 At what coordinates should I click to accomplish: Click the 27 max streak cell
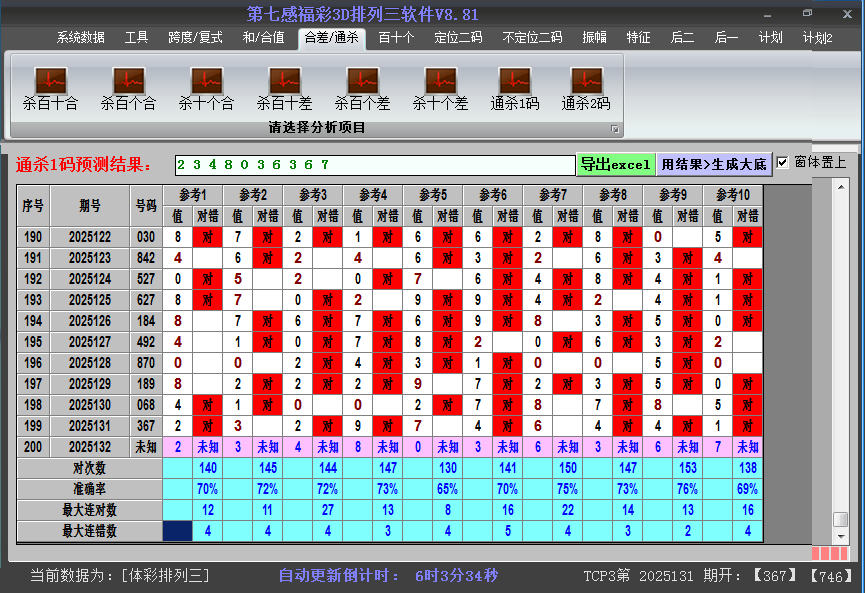(x=328, y=510)
